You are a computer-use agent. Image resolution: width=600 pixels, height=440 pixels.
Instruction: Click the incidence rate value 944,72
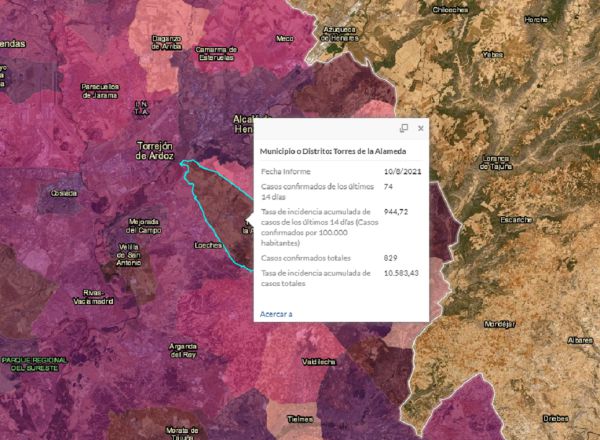[x=396, y=212]
